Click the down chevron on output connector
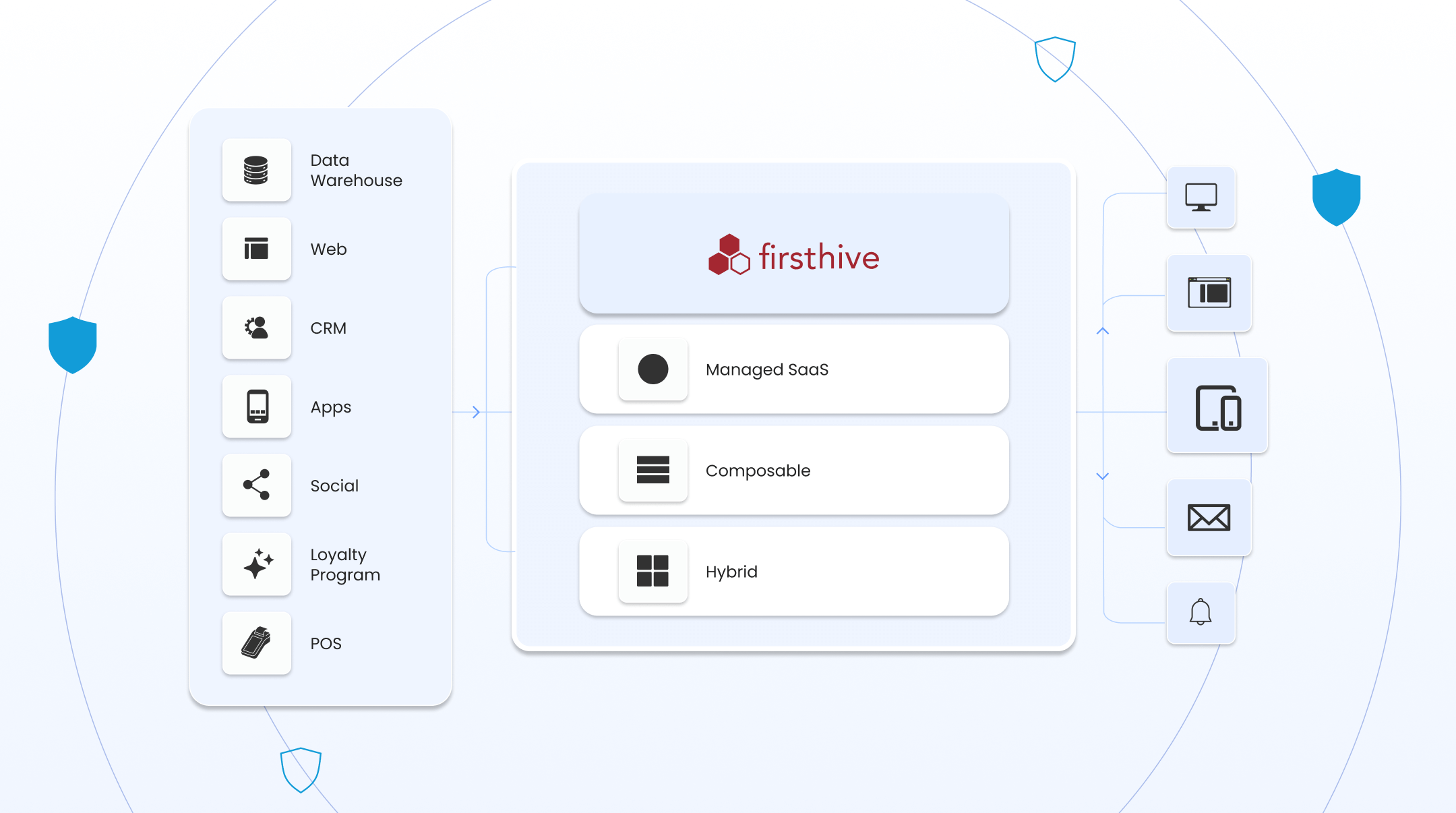This screenshot has width=1456, height=813. (1103, 476)
